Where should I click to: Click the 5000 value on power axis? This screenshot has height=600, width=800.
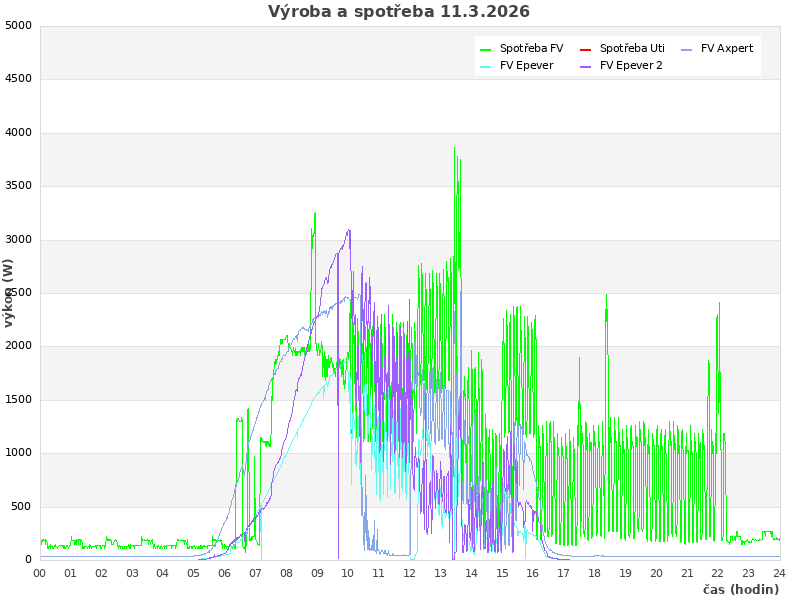[18, 25]
